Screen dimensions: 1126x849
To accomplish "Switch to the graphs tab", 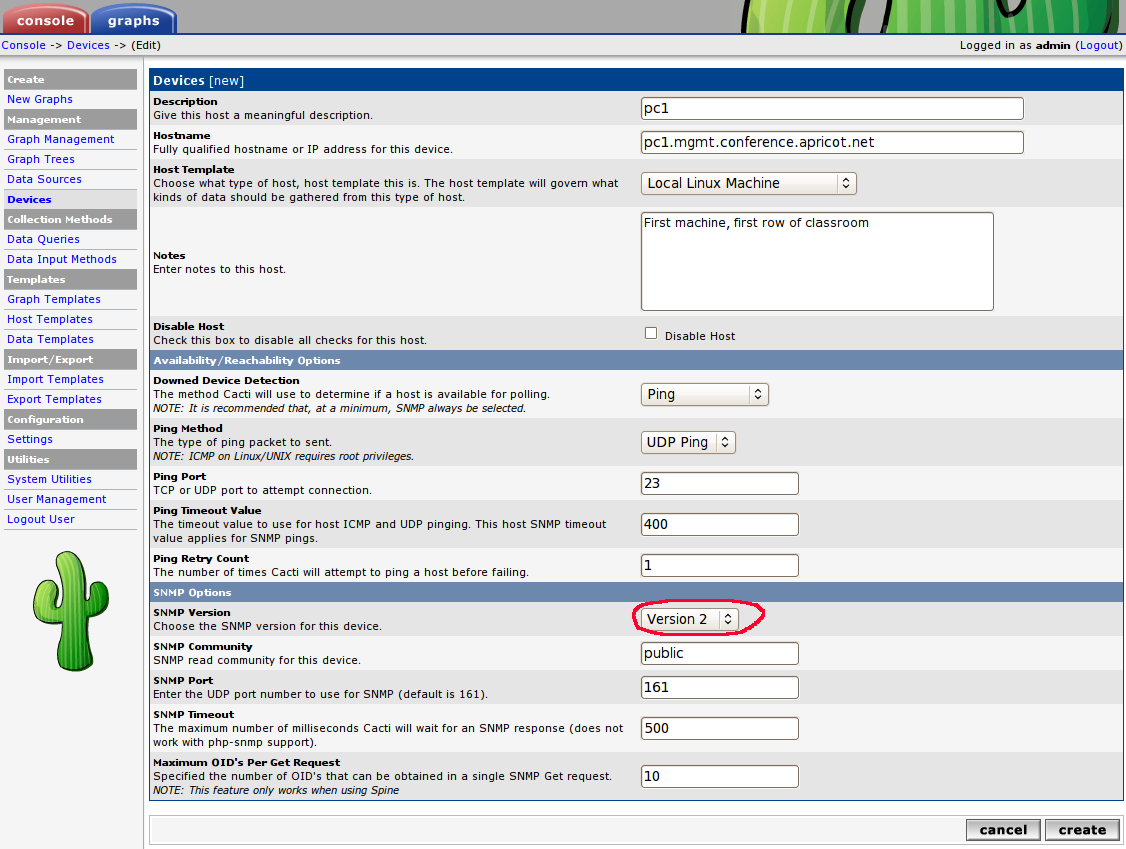I will tap(133, 20).
